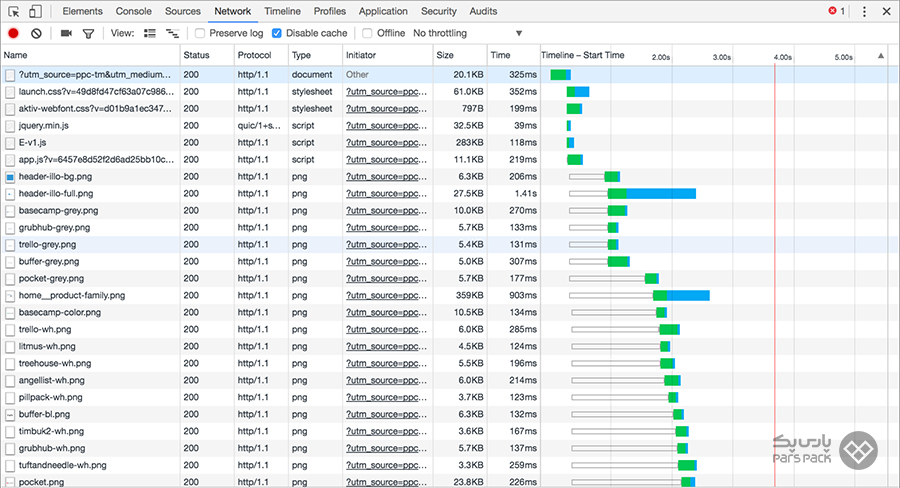Clear the network log

(36, 33)
